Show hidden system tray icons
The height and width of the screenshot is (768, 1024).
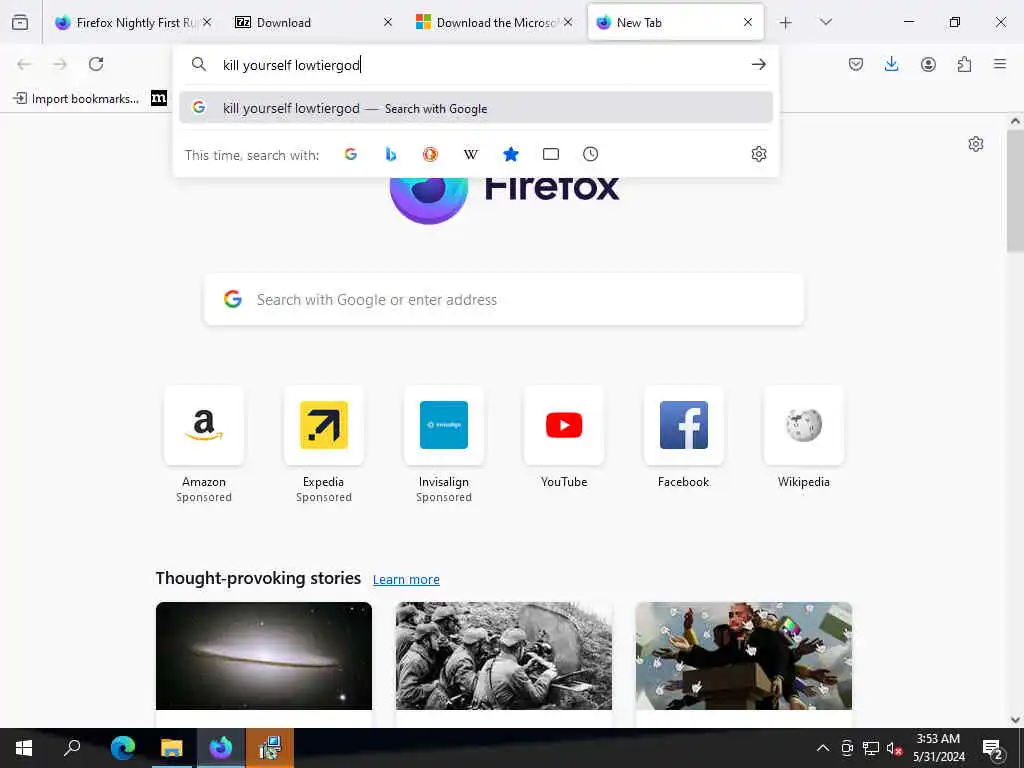(823, 748)
